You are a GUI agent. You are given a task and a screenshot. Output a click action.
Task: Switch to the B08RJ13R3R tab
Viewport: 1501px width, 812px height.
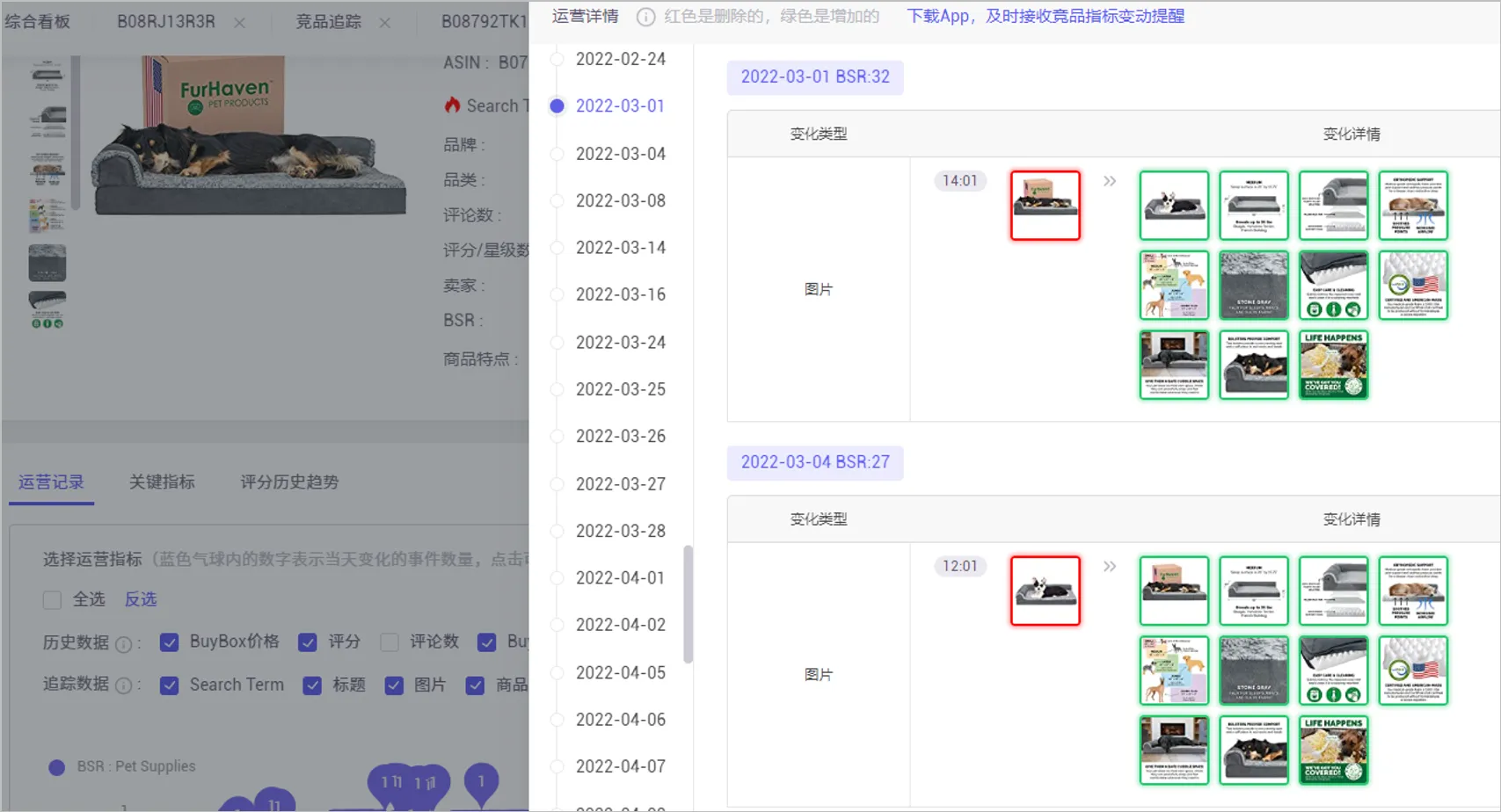(x=166, y=22)
